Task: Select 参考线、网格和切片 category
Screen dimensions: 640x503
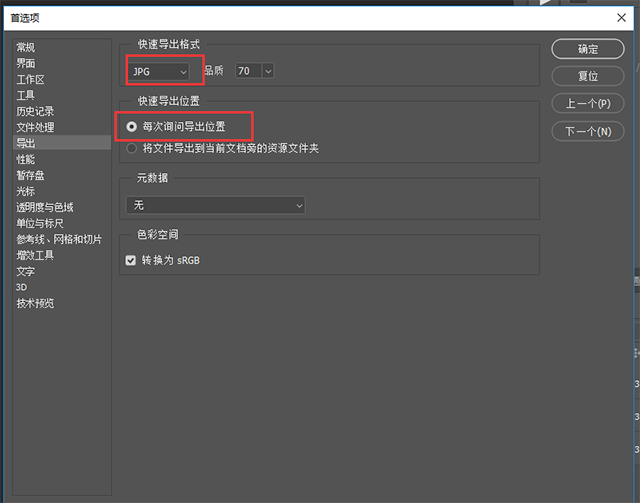Action: (58, 239)
